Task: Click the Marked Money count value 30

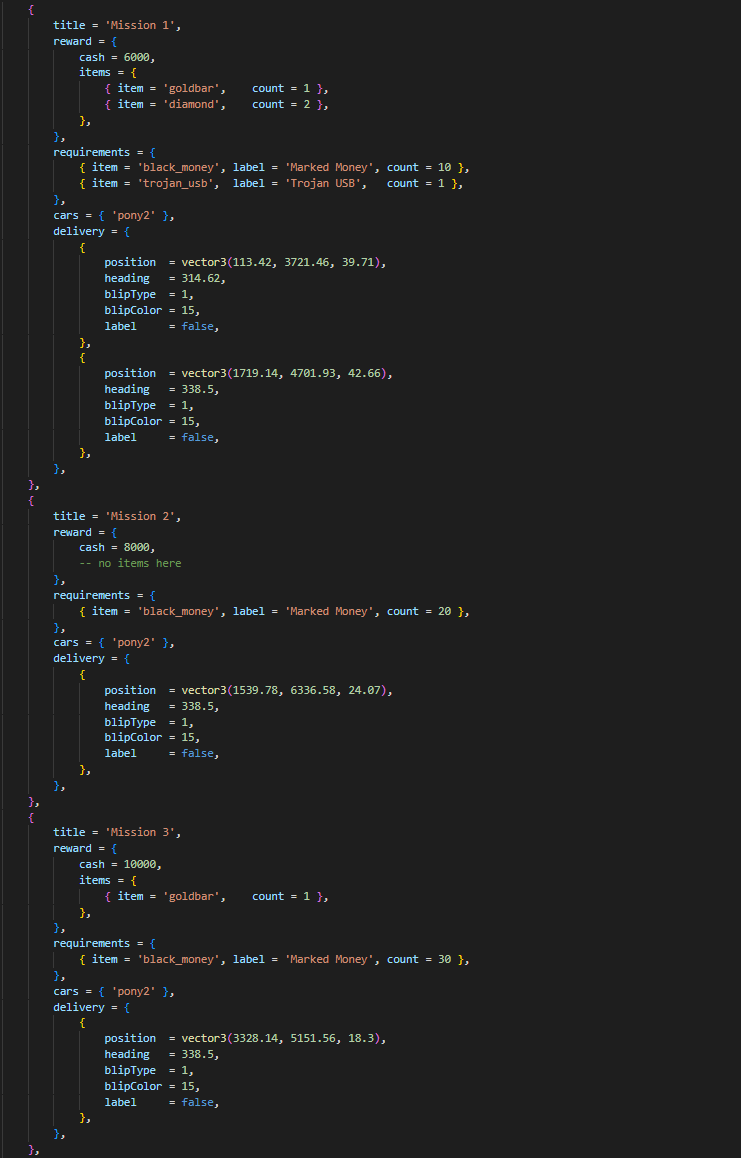Action: tap(445, 959)
